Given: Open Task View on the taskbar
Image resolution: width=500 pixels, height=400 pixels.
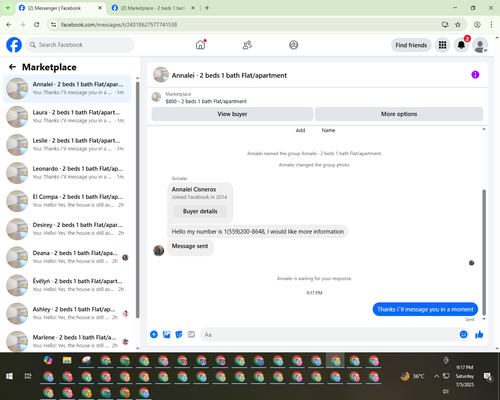Looking at the screenshot, I should point(28,376).
